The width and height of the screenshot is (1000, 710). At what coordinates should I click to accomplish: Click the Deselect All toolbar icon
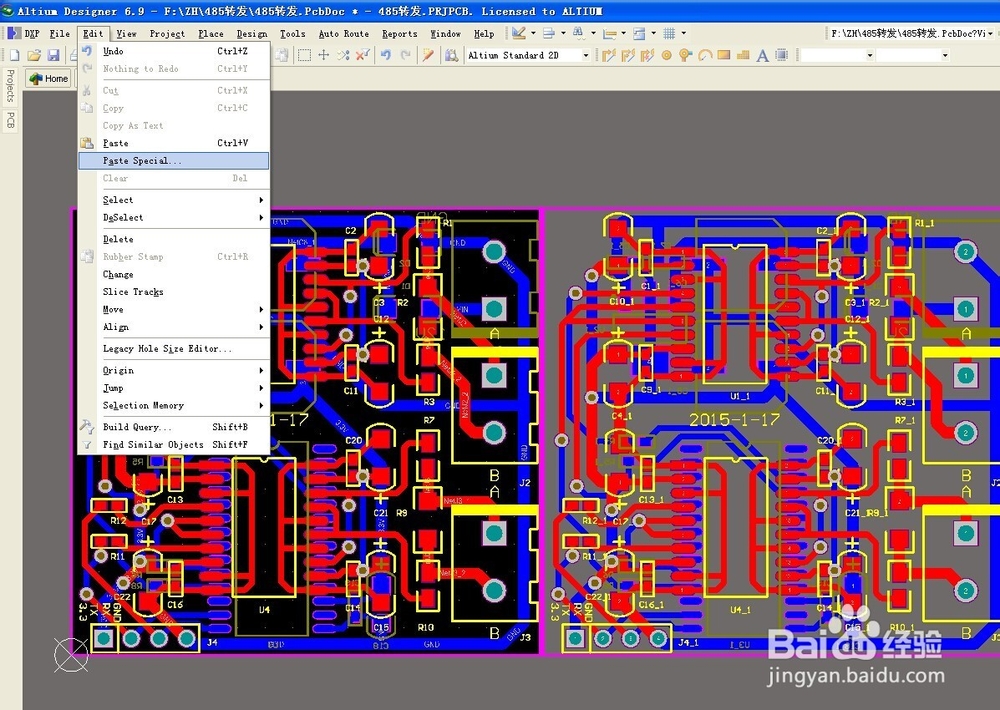(x=343, y=55)
